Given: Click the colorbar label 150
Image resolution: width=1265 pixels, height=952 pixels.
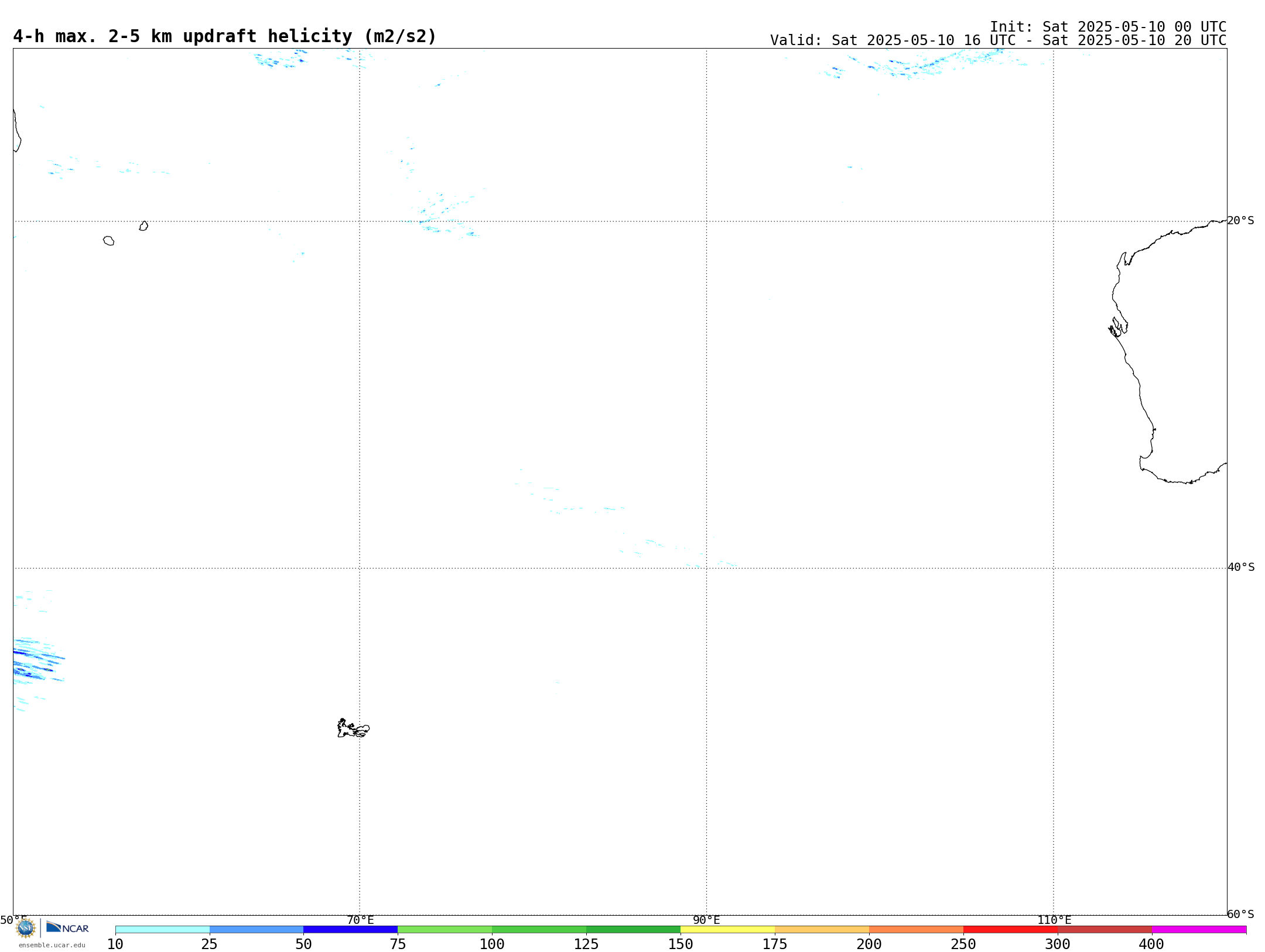Looking at the screenshot, I should [681, 944].
